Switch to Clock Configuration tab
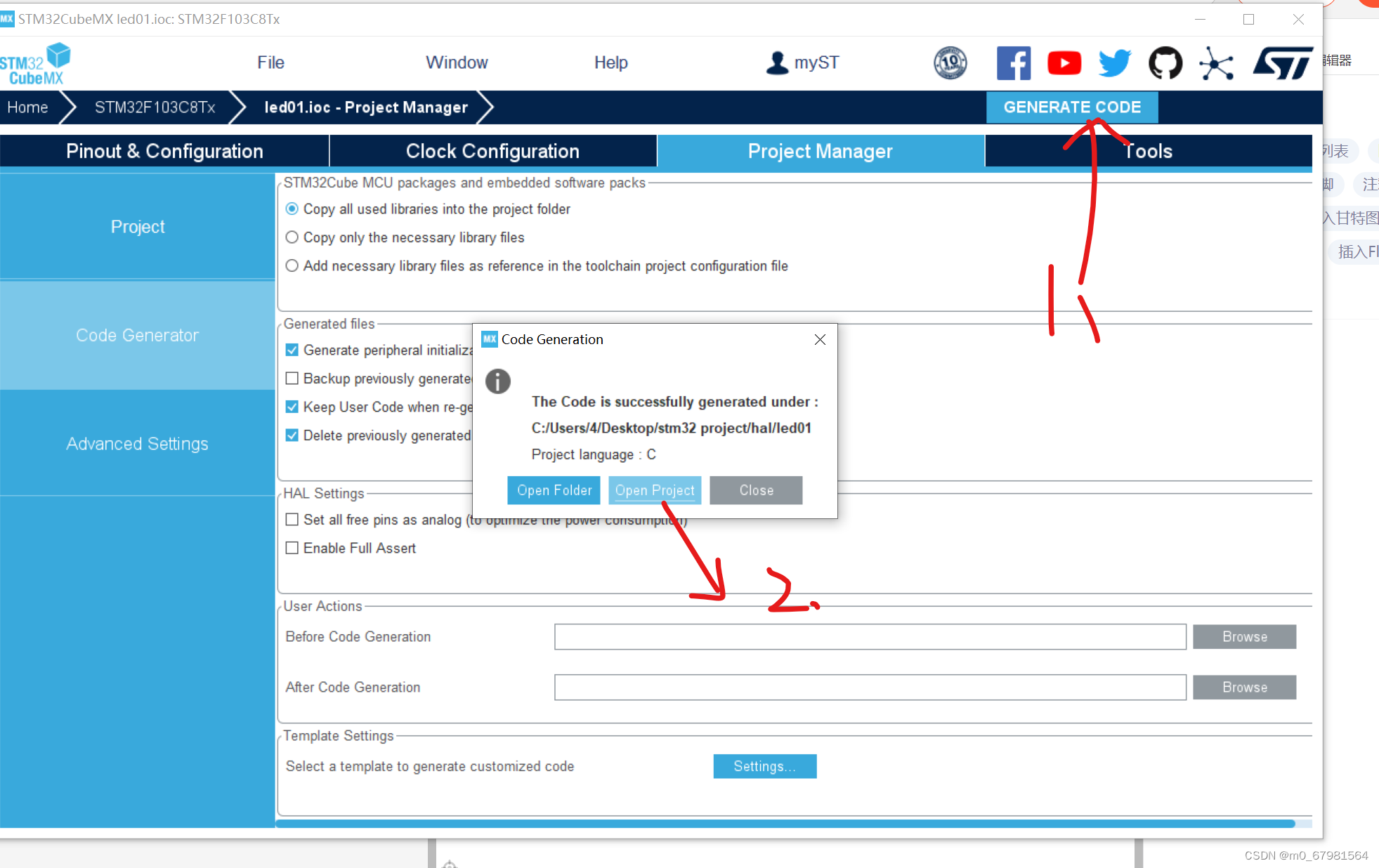Screen dimensions: 1379x868 coord(492,151)
